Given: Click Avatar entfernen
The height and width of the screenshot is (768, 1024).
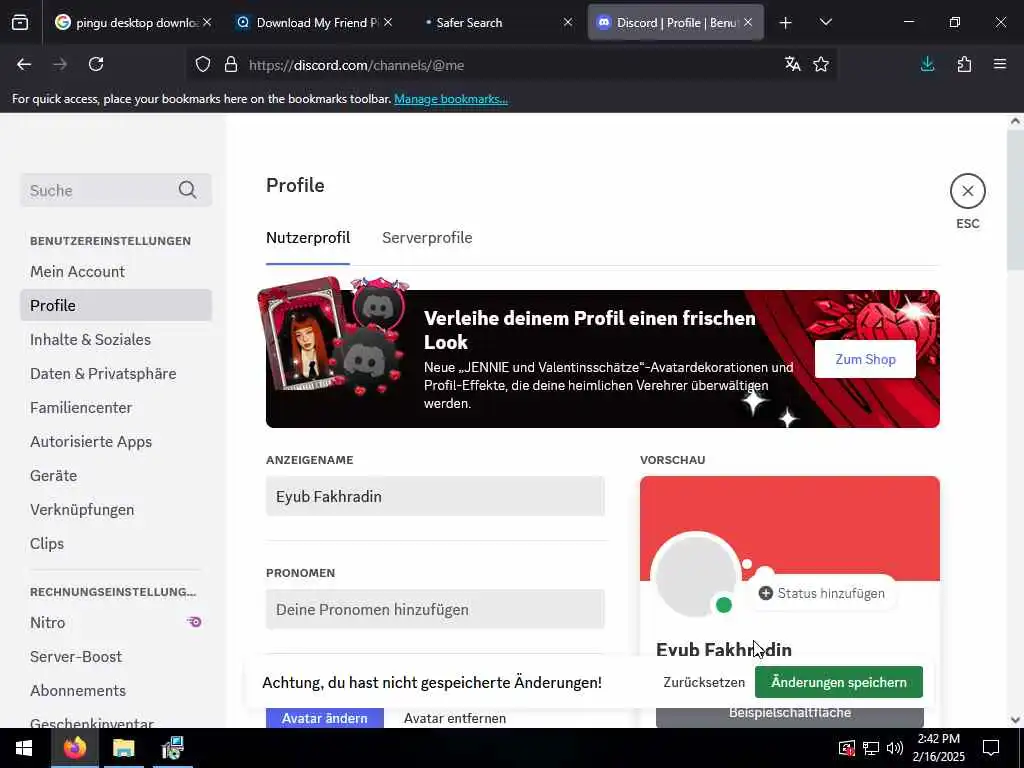Looking at the screenshot, I should click(x=455, y=718).
